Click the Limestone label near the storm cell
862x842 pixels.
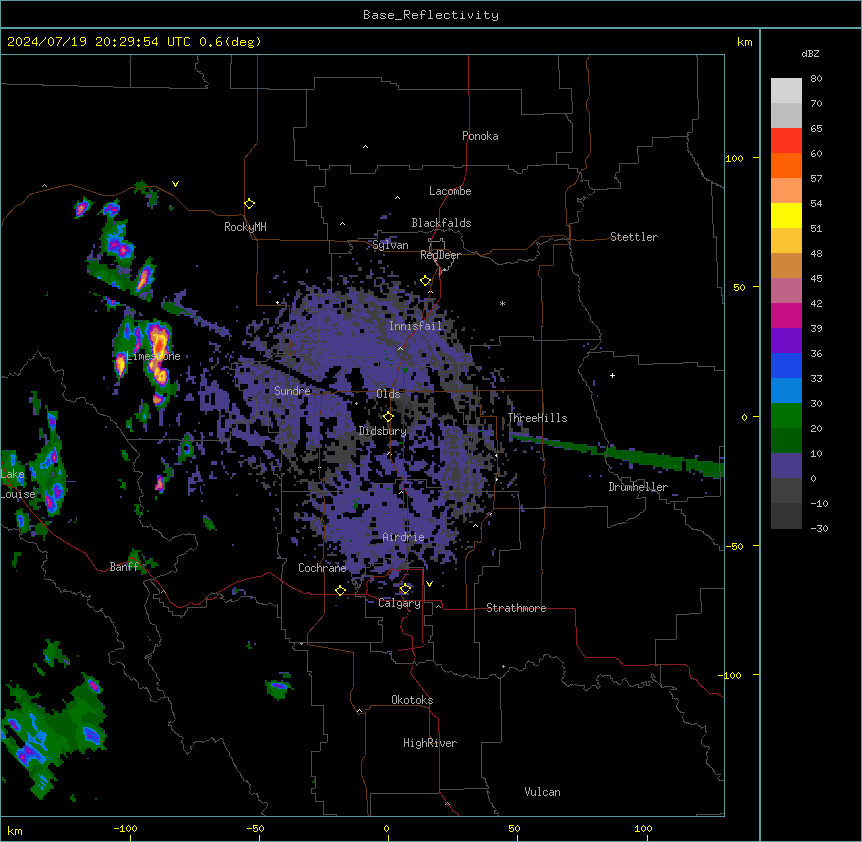[x=153, y=356]
